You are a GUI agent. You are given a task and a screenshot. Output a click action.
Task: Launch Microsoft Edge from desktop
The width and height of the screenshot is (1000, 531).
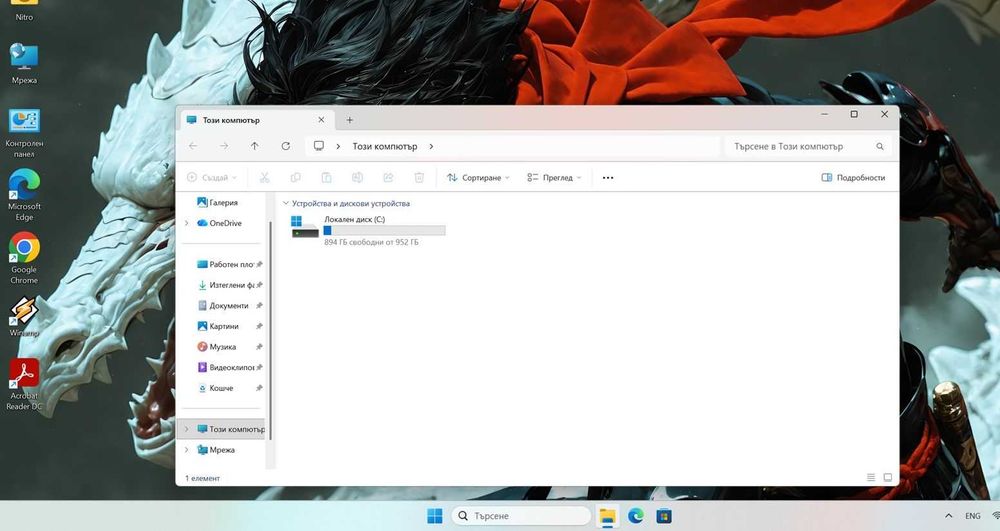pyautogui.click(x=24, y=195)
